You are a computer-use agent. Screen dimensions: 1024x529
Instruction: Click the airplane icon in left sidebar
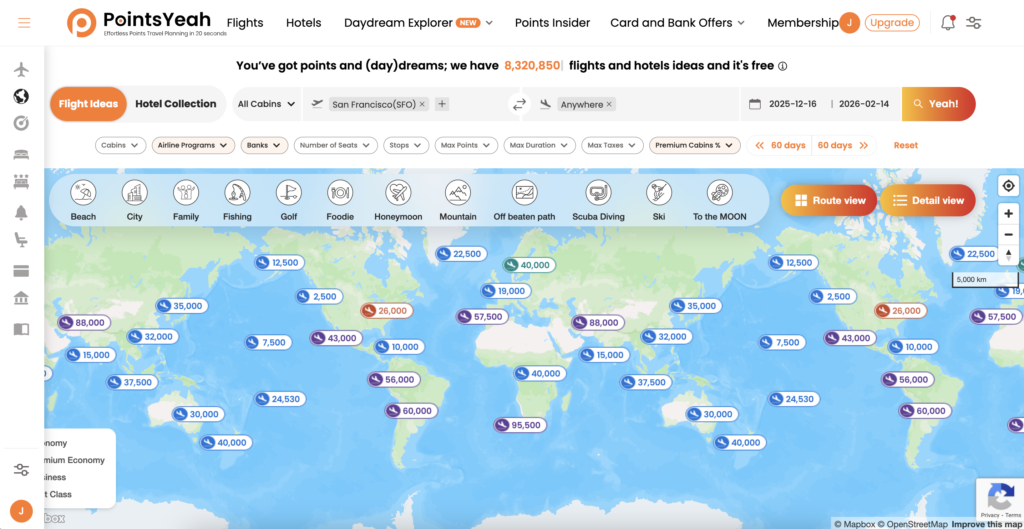tap(22, 69)
